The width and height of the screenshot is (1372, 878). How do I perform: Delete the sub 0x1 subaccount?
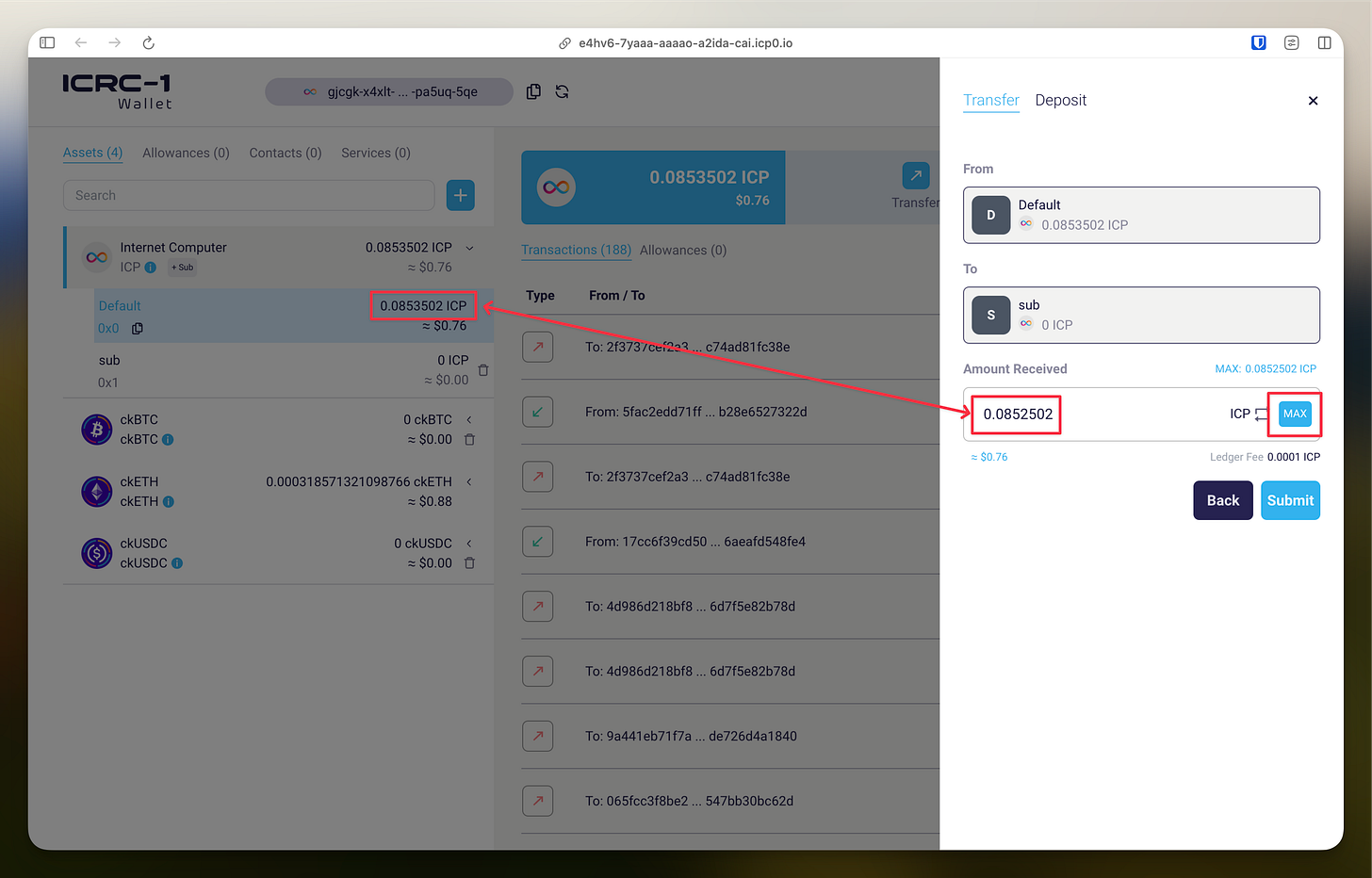[x=483, y=370]
